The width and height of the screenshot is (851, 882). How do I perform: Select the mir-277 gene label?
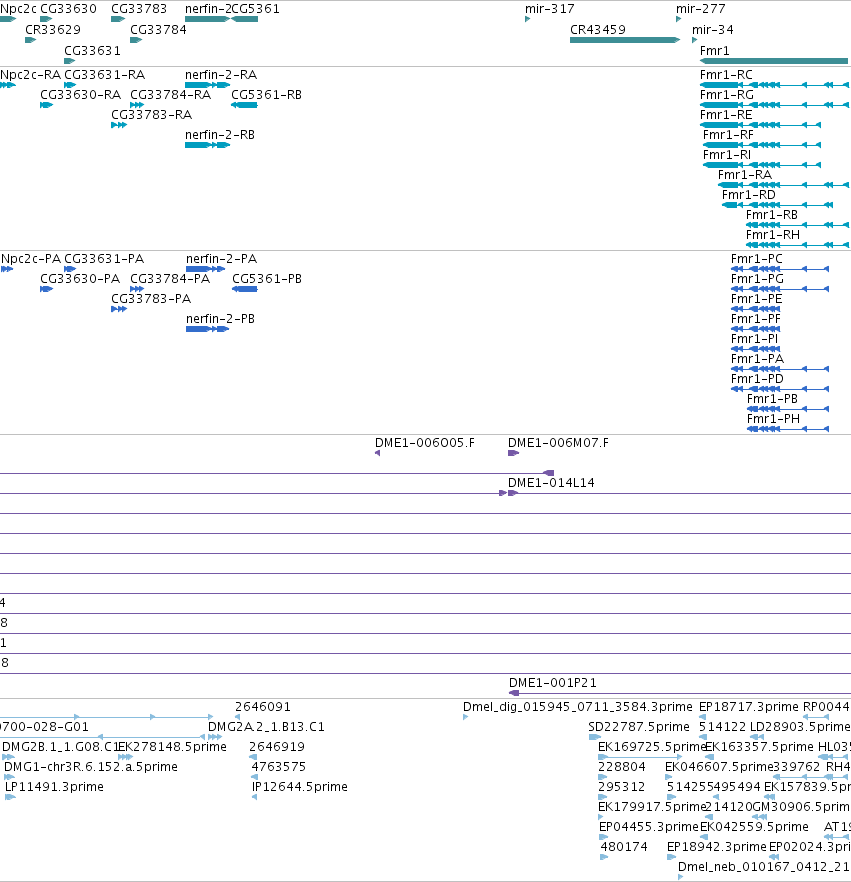tap(700, 9)
